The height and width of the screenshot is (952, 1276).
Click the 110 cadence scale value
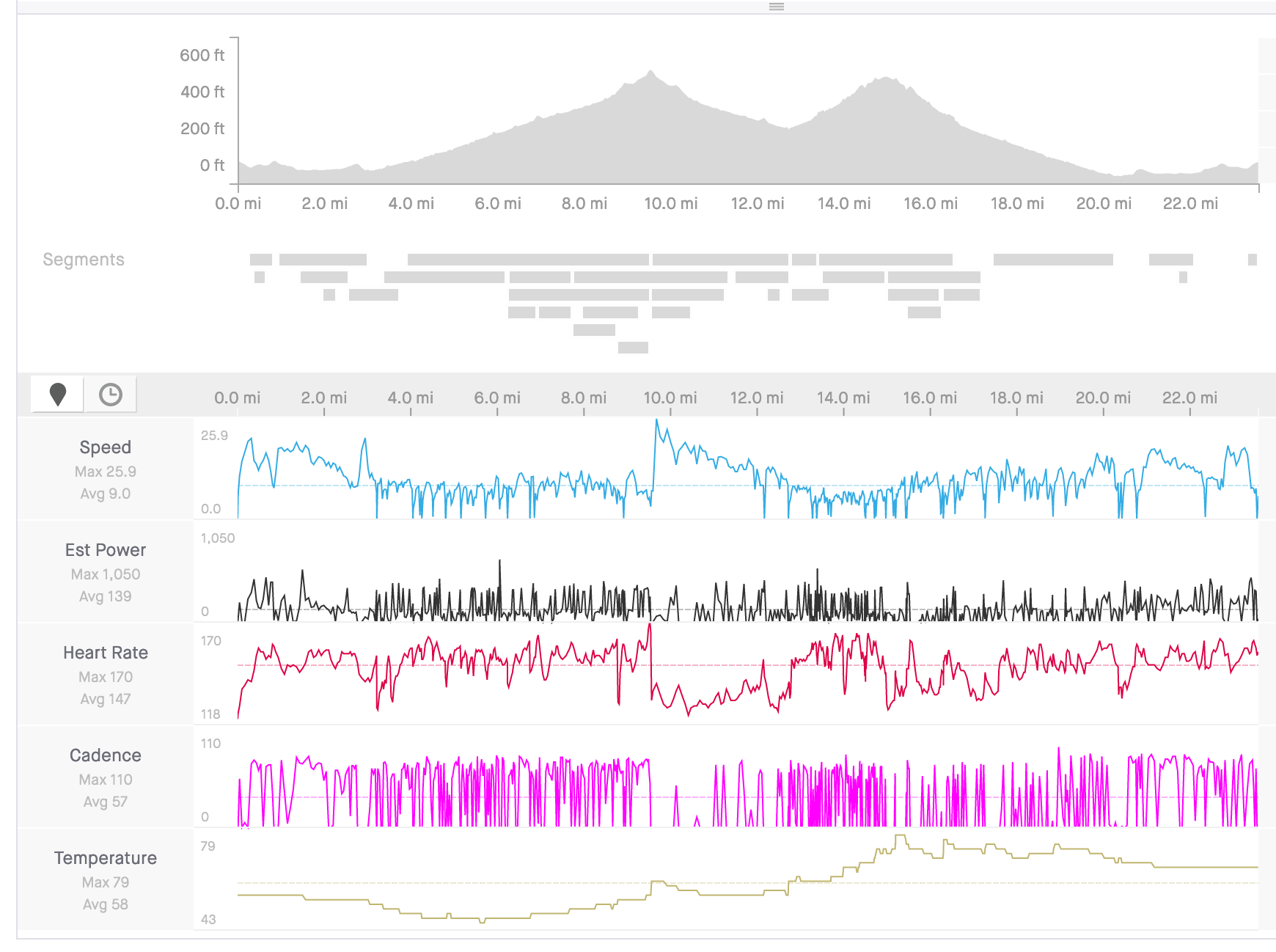pos(210,744)
